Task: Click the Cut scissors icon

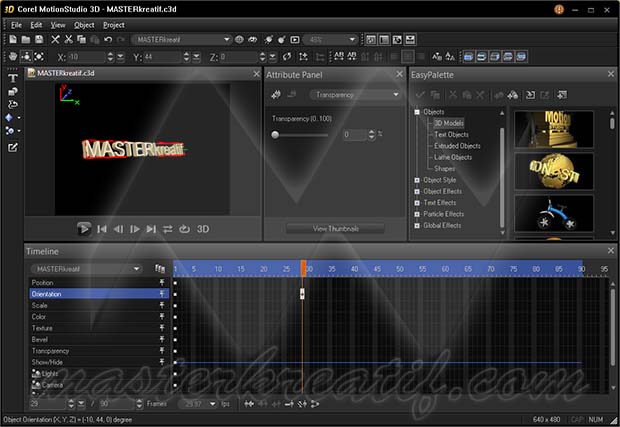Action: (x=69, y=40)
